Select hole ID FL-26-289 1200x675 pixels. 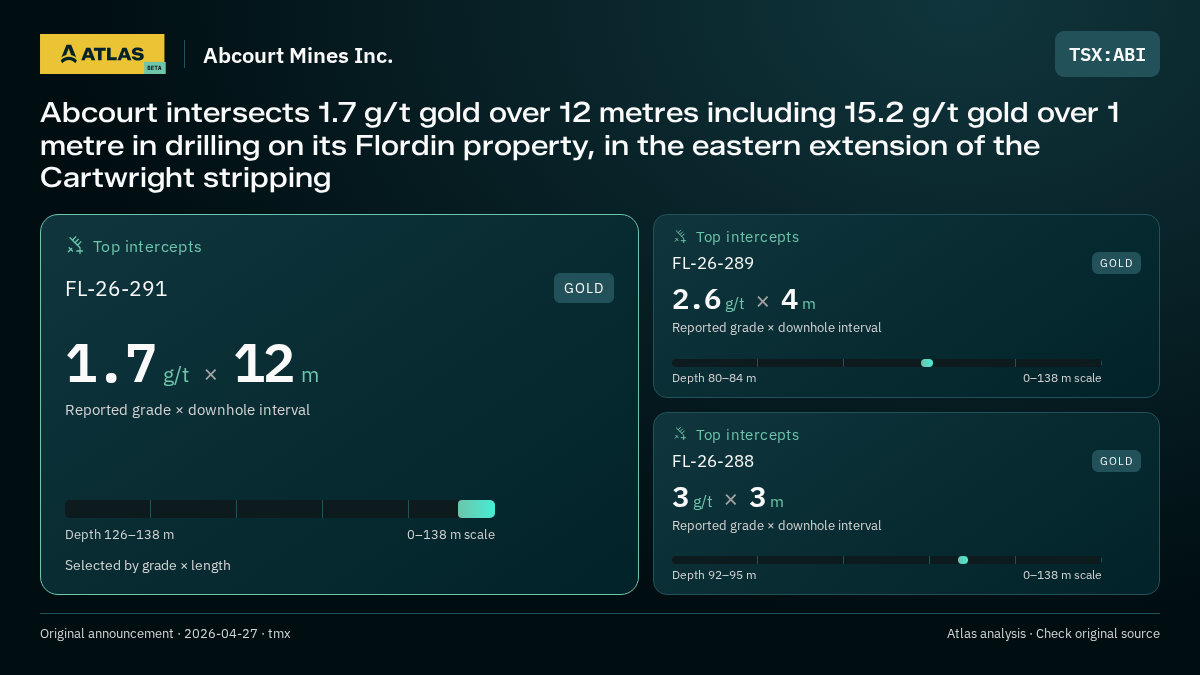coord(713,263)
